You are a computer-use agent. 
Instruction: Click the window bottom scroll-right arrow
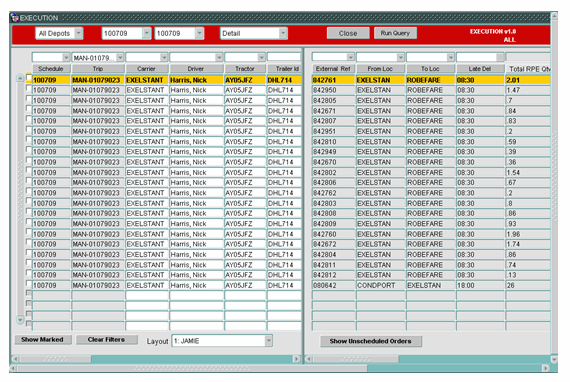[545, 368]
